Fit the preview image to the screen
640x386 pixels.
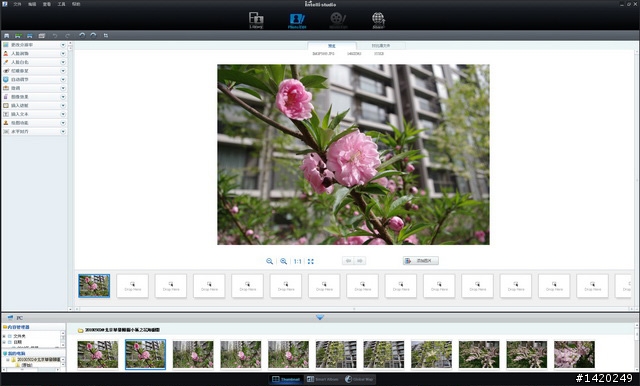click(x=311, y=261)
